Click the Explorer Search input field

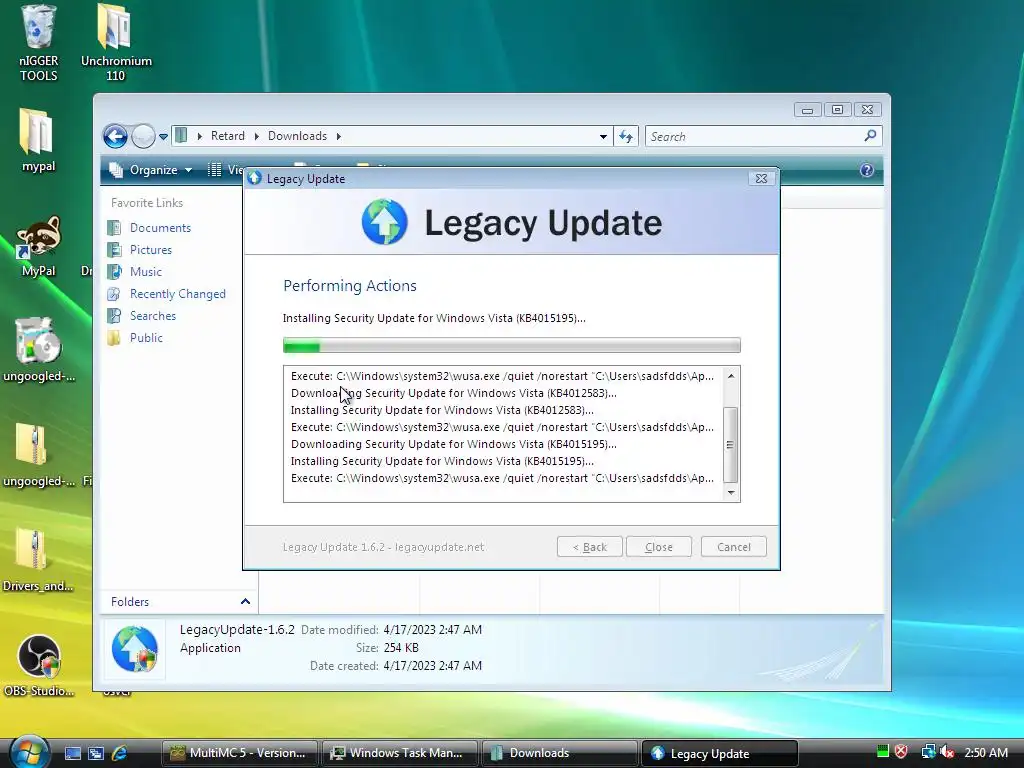[754, 136]
